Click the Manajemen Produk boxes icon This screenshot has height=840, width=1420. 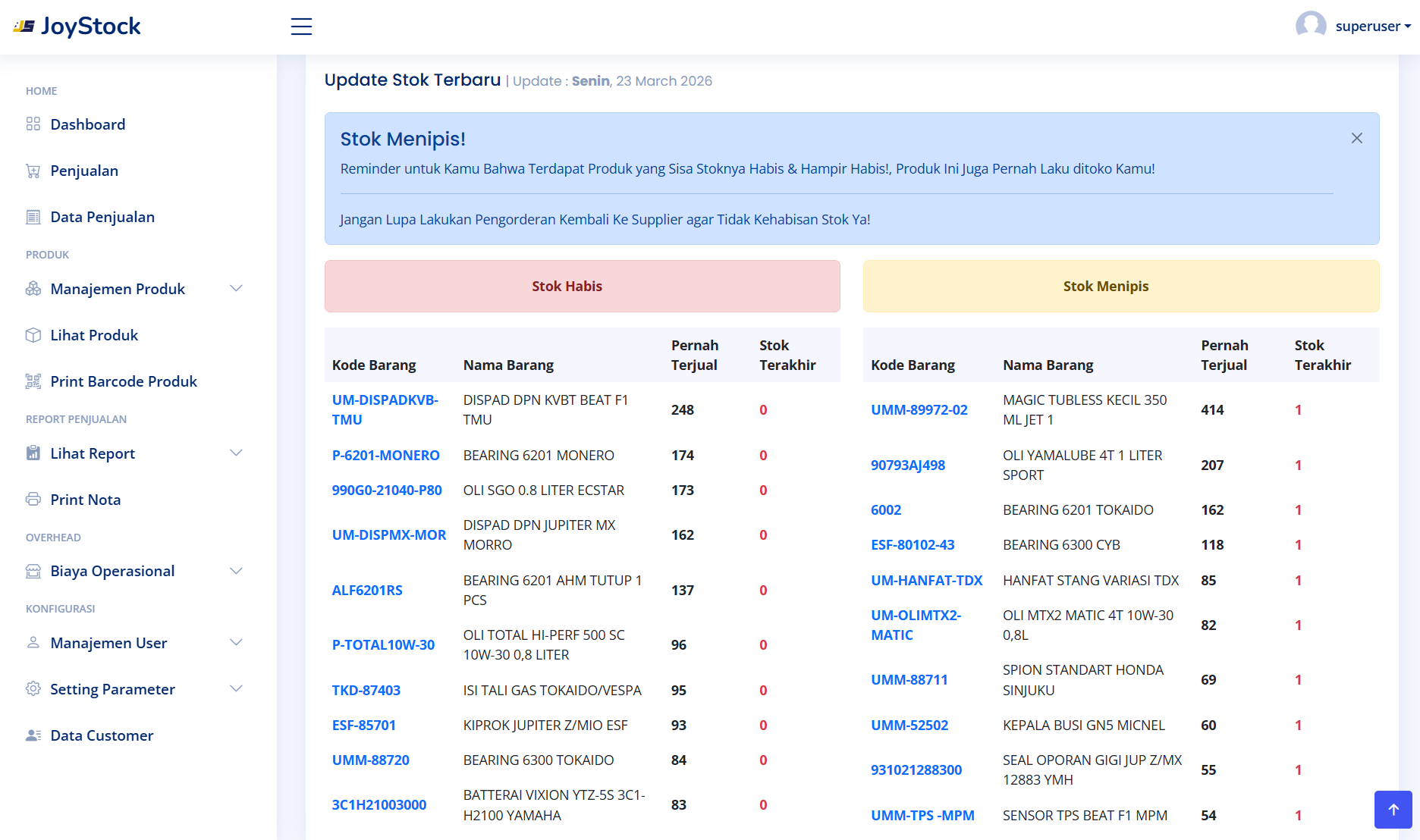33,289
